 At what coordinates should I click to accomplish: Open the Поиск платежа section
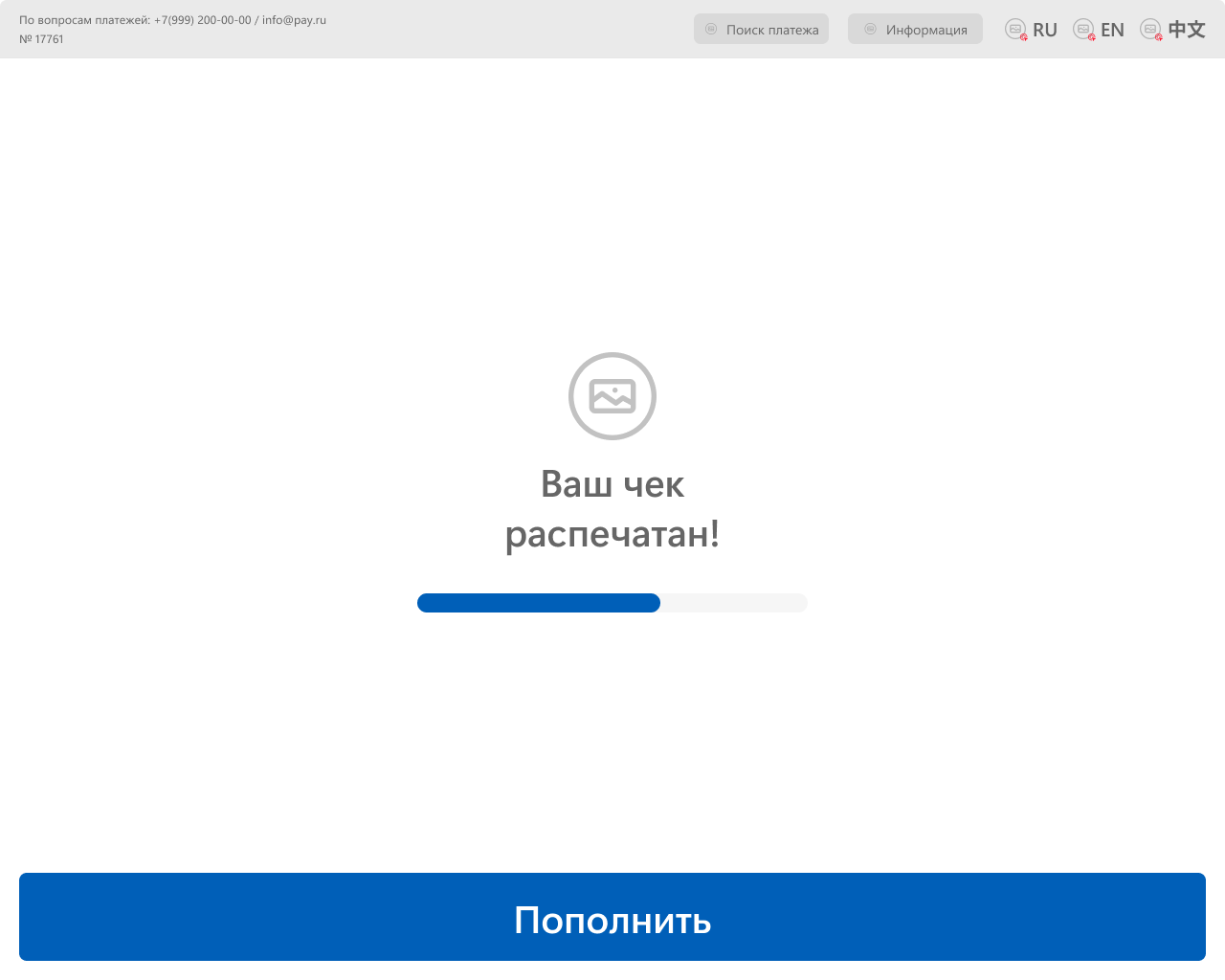[761, 29]
